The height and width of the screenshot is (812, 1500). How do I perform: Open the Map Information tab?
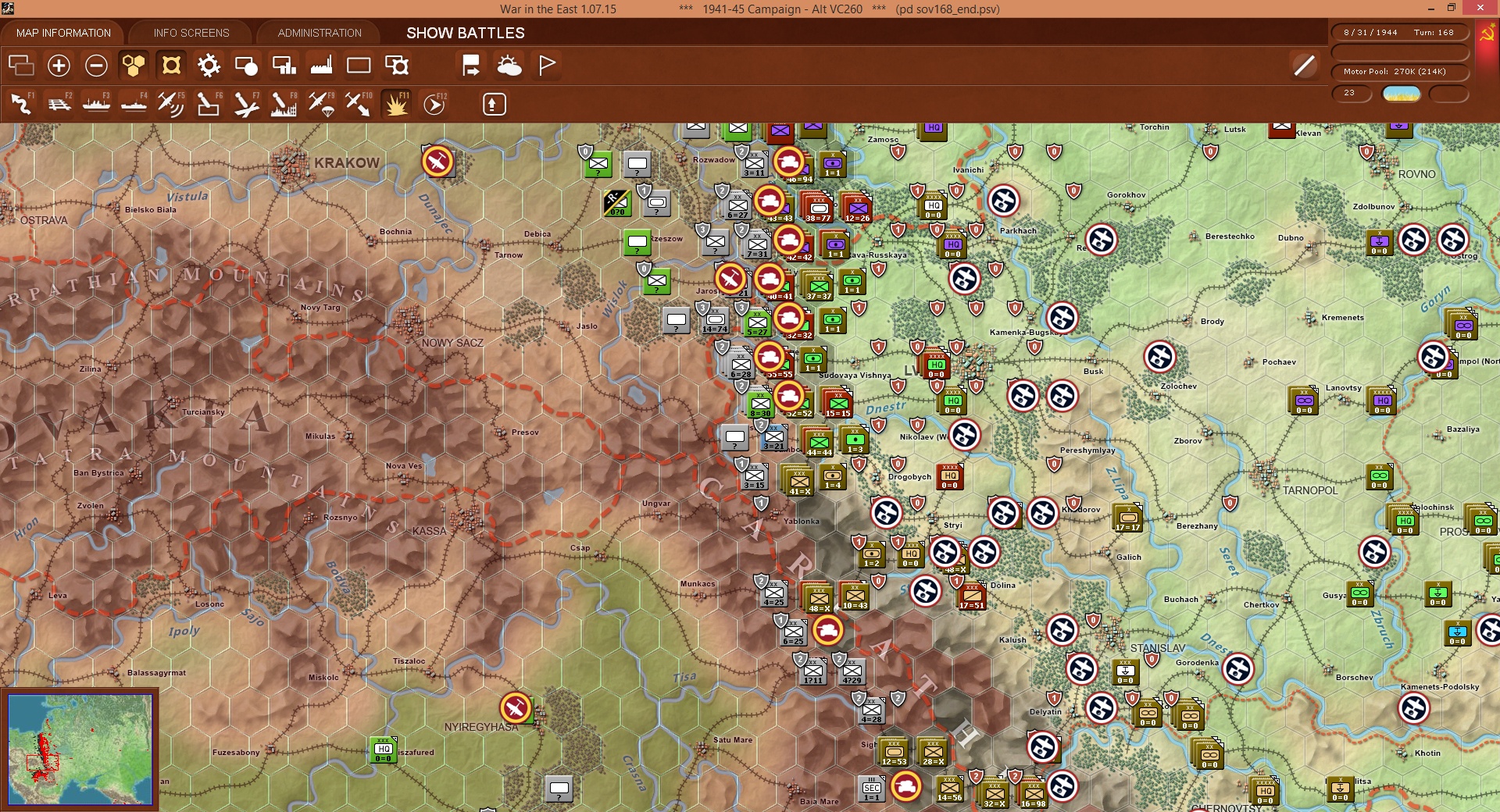point(63,33)
